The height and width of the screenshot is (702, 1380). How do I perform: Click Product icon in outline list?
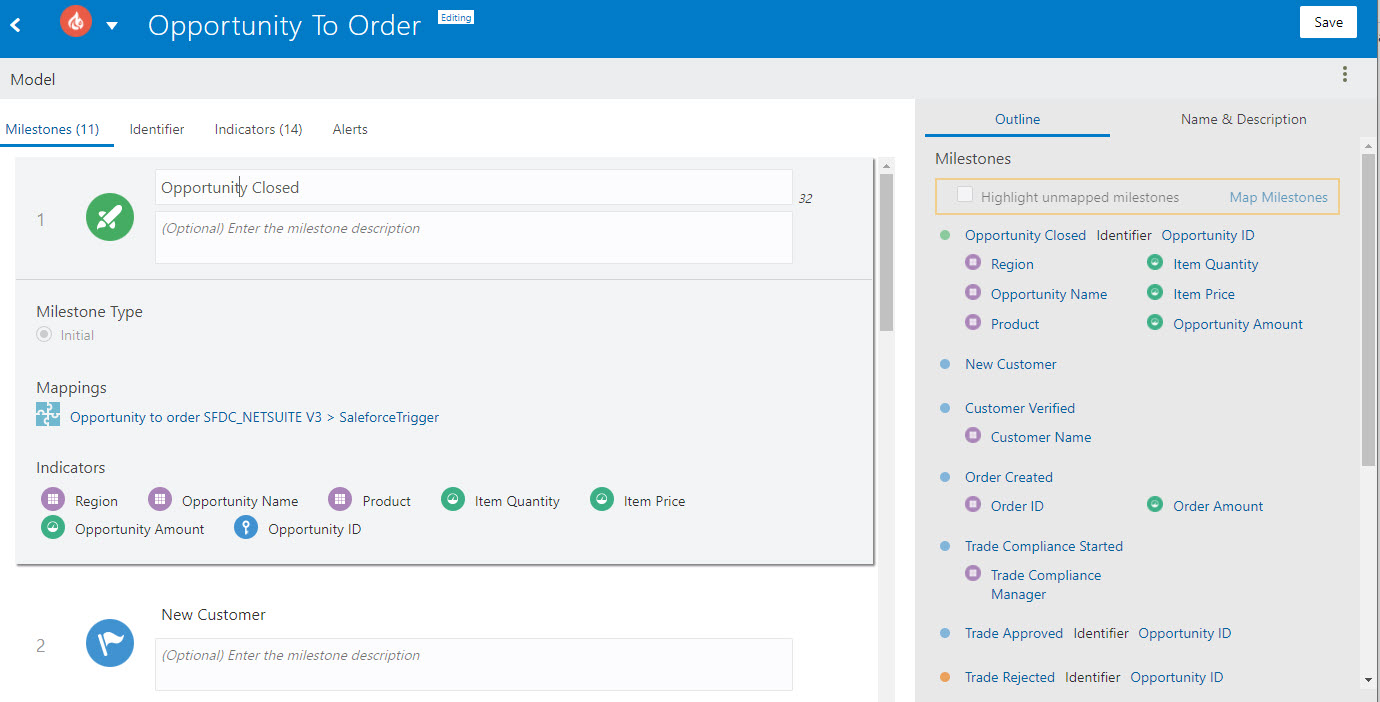point(973,323)
